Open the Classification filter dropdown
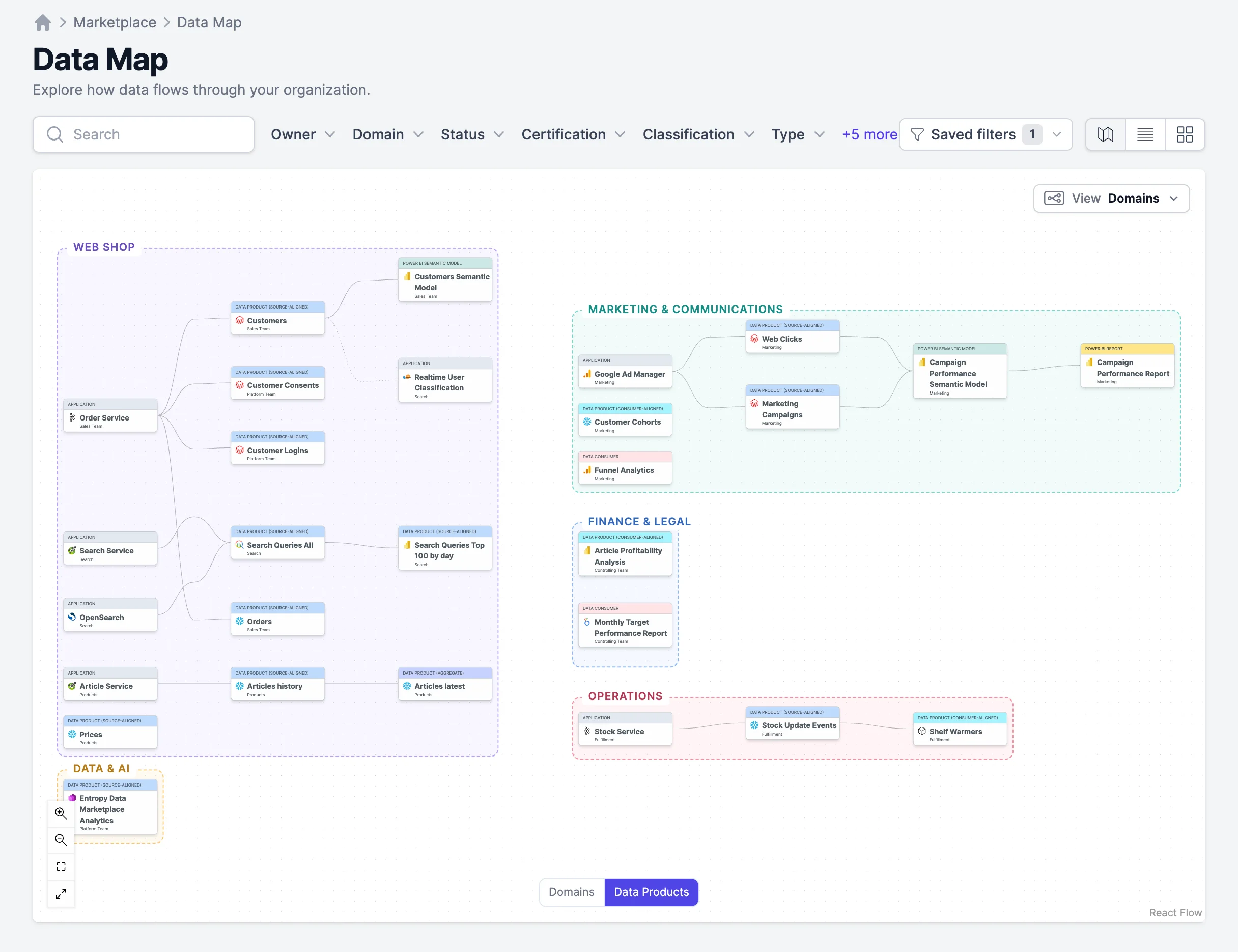1238x952 pixels. [x=698, y=134]
